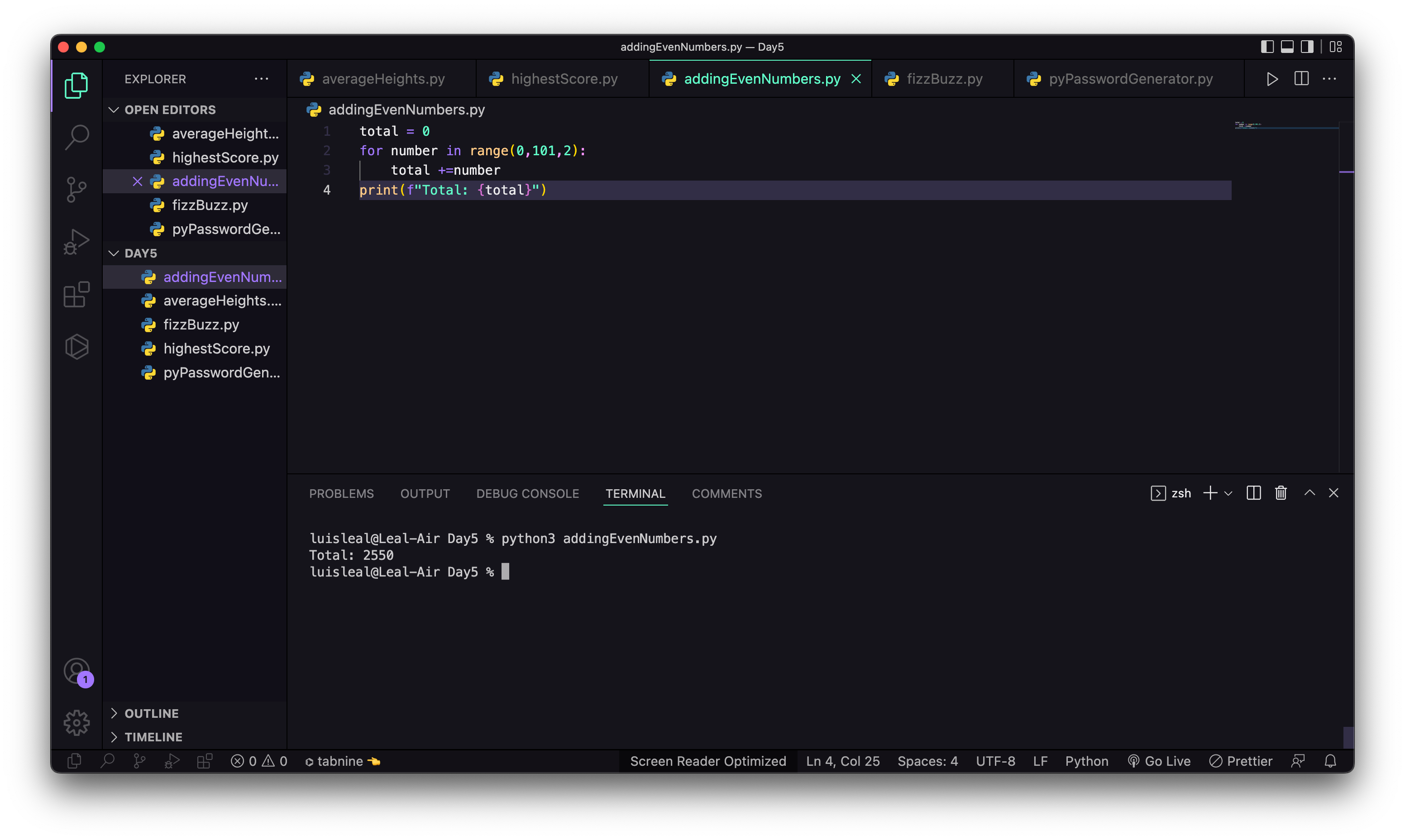Open Run and Debug view
The width and height of the screenshot is (1405, 840).
pos(77,242)
